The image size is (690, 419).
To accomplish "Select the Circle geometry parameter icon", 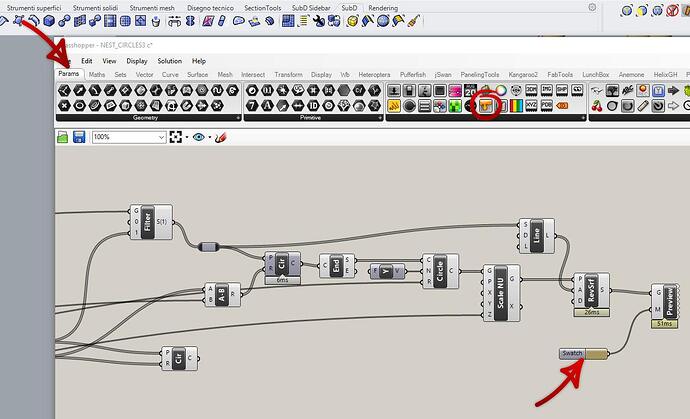I will (x=80, y=106).
